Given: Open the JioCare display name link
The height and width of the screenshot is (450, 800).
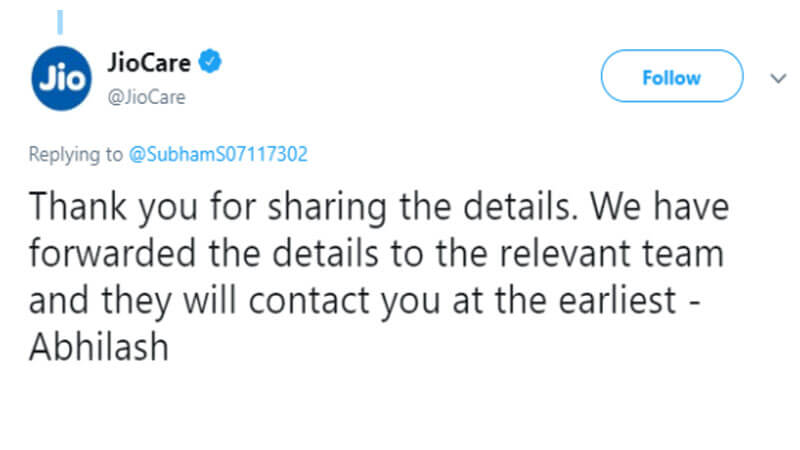Looking at the screenshot, I should (x=150, y=64).
